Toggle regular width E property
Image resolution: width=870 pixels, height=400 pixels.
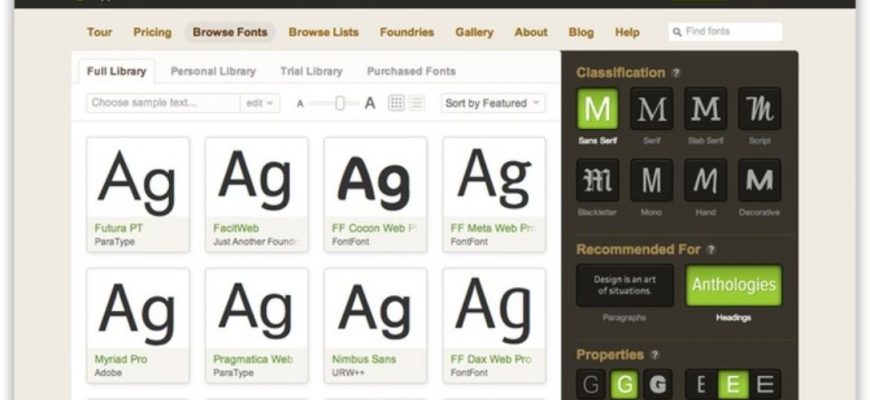(x=733, y=384)
